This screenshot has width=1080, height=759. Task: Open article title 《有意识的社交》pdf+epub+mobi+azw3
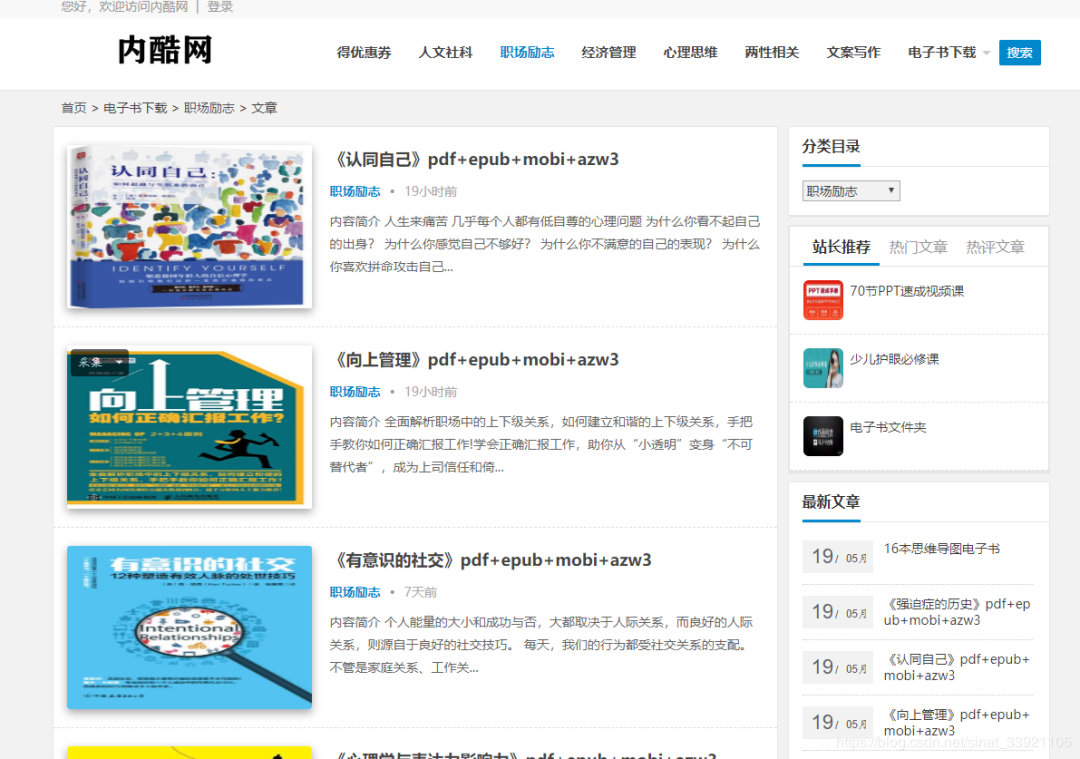[491, 560]
